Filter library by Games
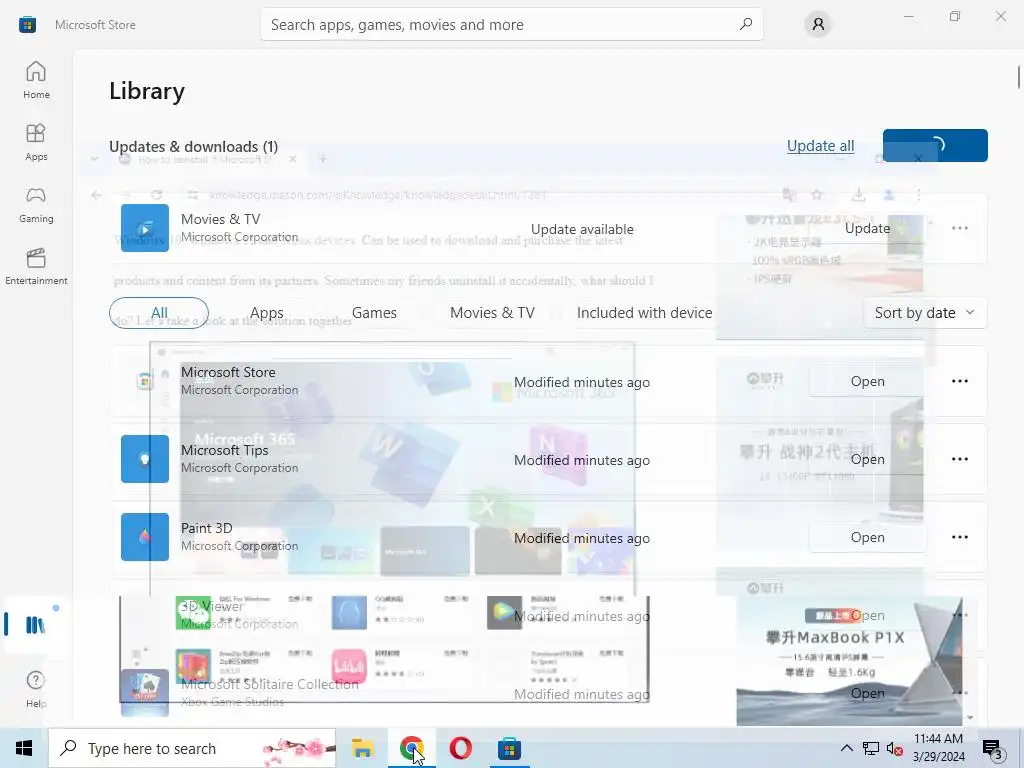Viewport: 1024px width, 768px height. tap(374, 313)
